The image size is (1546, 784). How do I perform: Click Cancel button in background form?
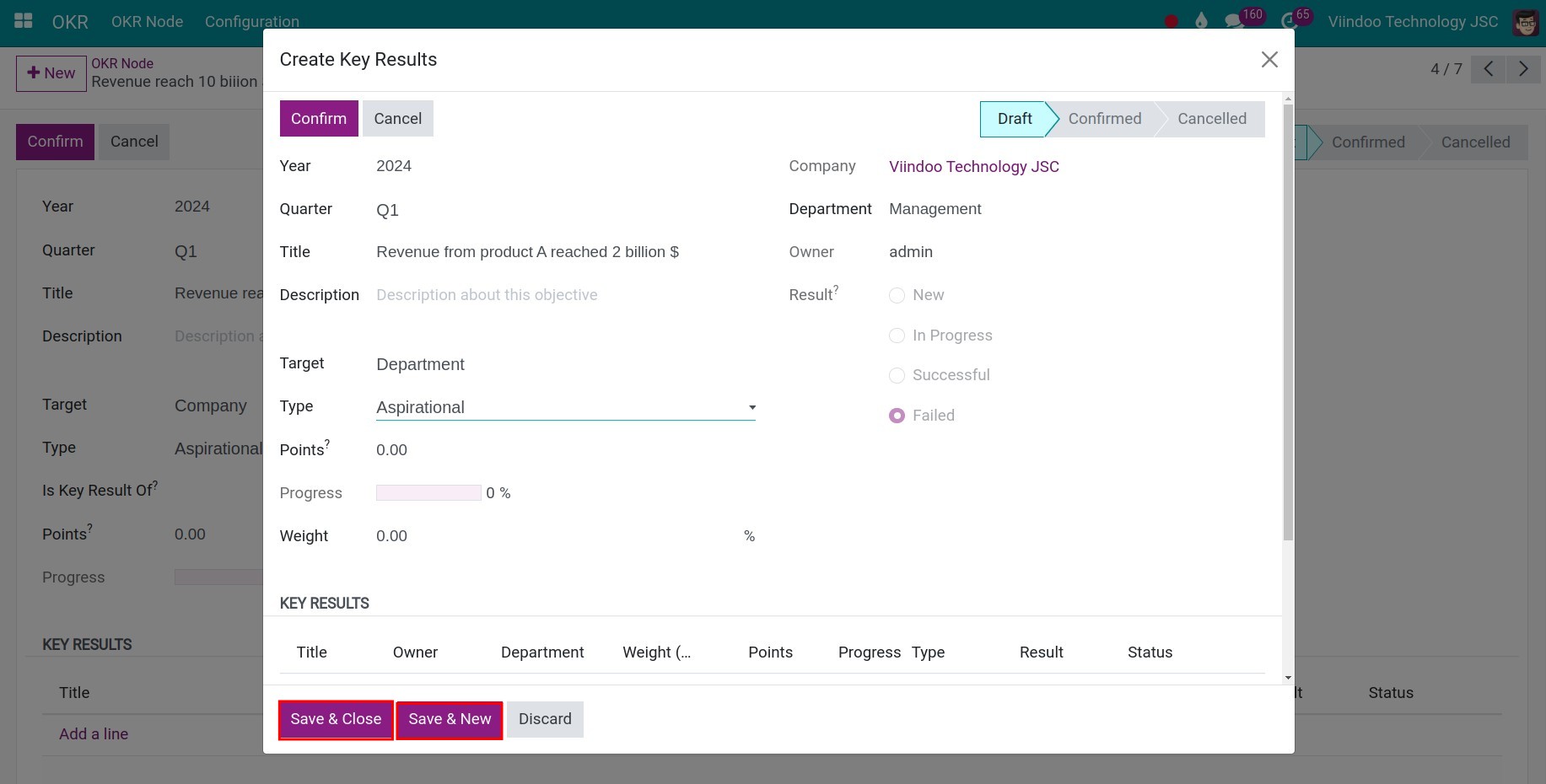pyautogui.click(x=134, y=142)
